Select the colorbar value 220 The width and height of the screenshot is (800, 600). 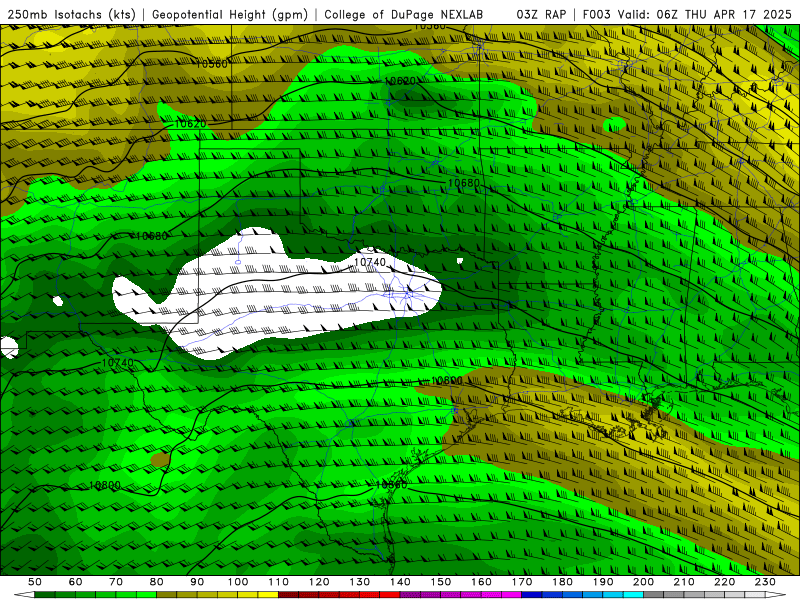(724, 582)
